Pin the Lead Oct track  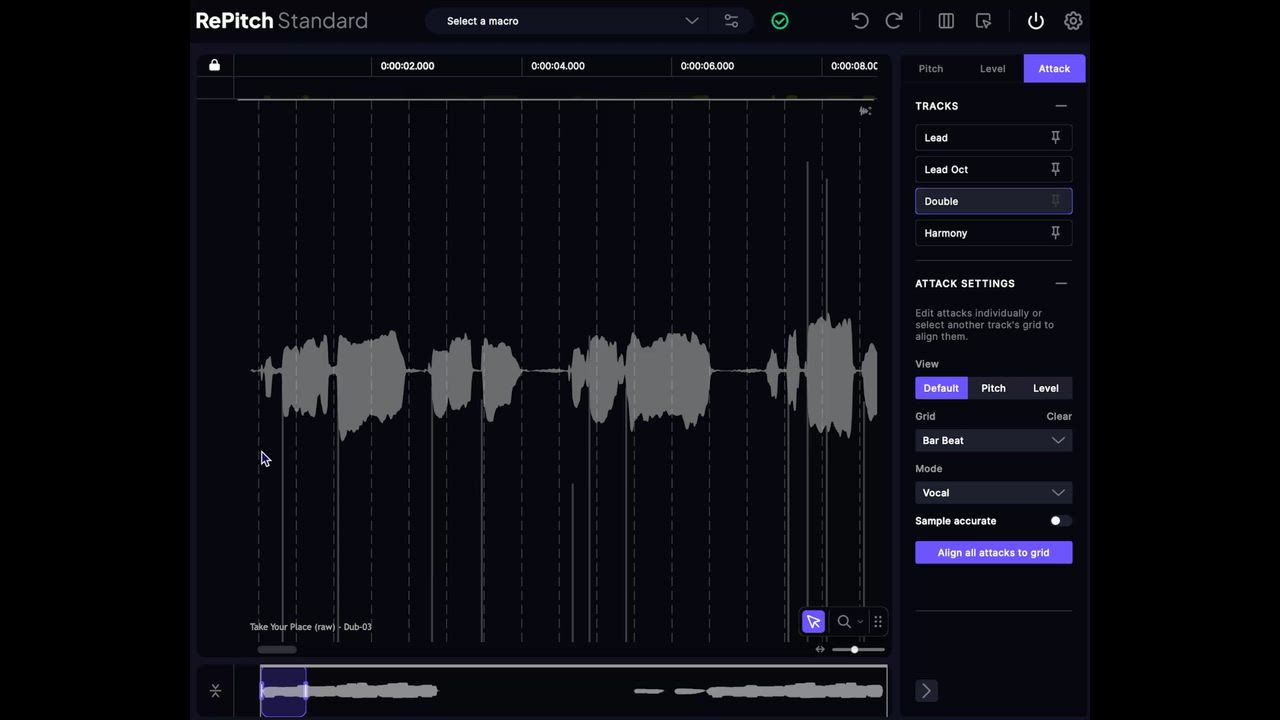tap(1055, 170)
